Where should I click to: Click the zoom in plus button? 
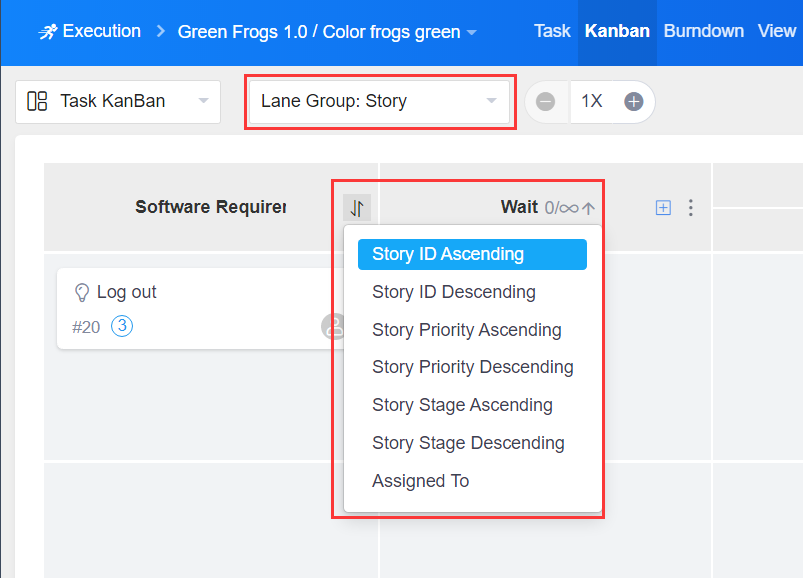(633, 101)
